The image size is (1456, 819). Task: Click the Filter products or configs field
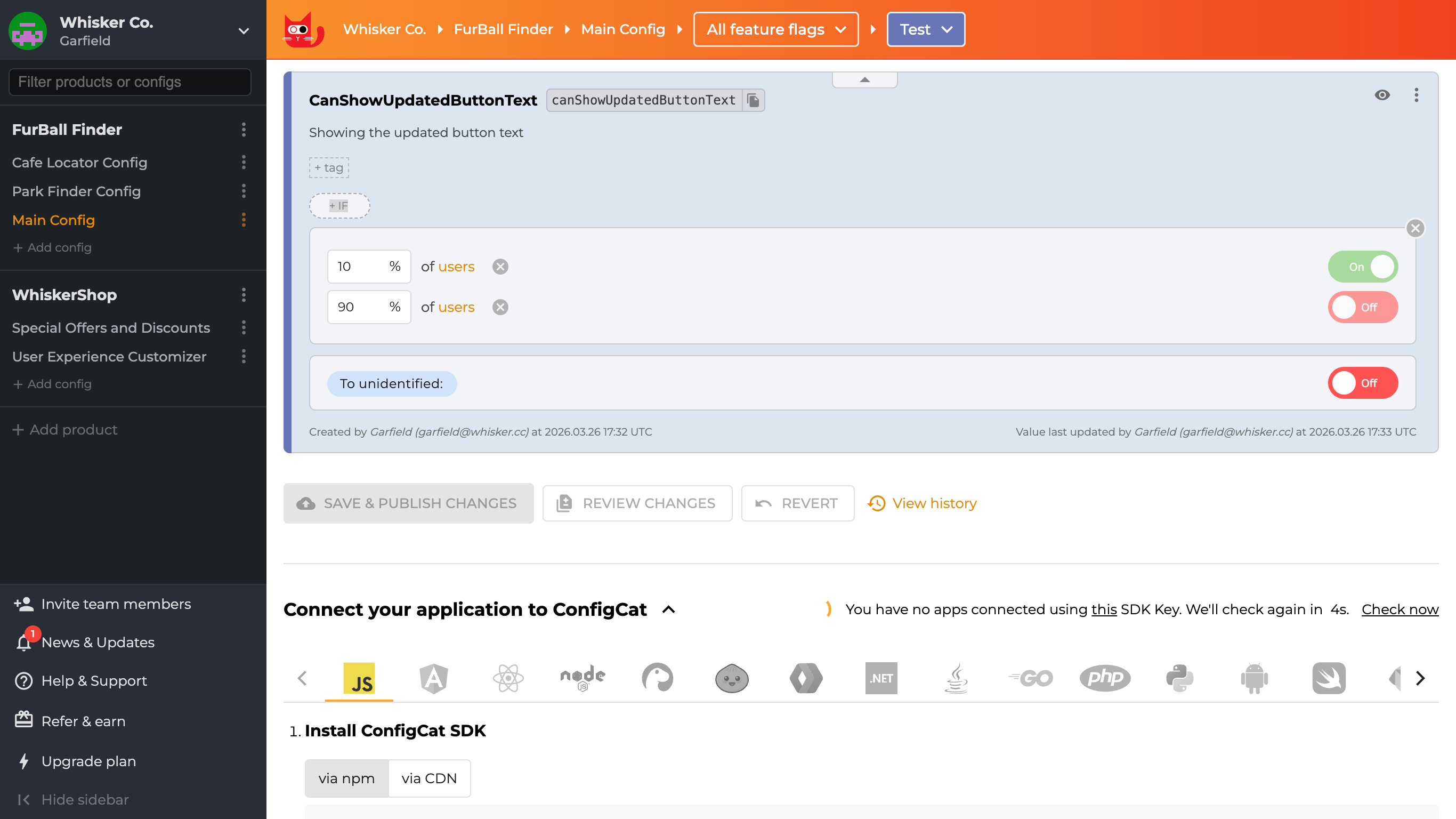(130, 82)
